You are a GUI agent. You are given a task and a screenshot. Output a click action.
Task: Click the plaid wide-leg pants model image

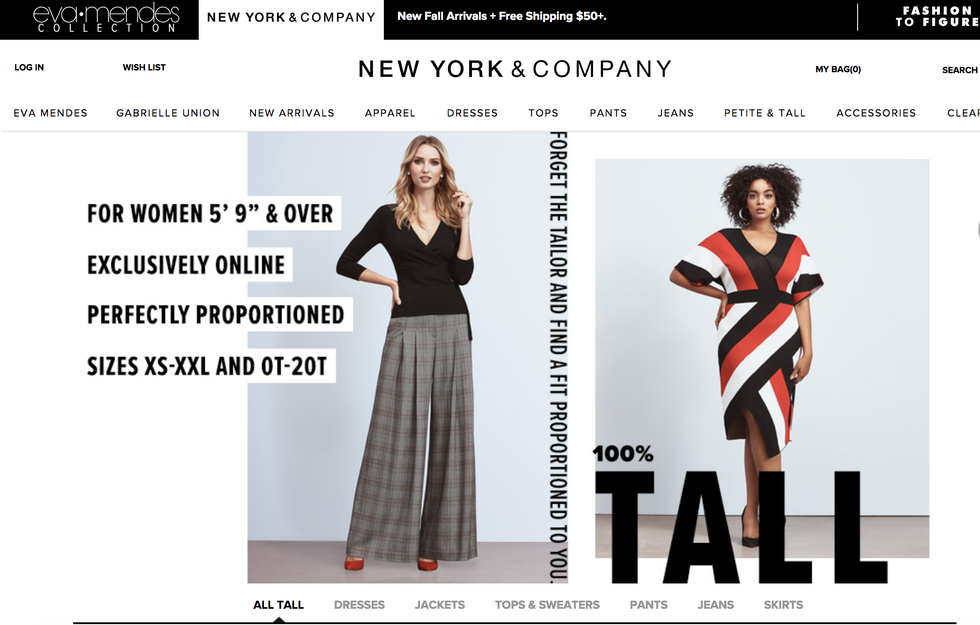pos(408,358)
